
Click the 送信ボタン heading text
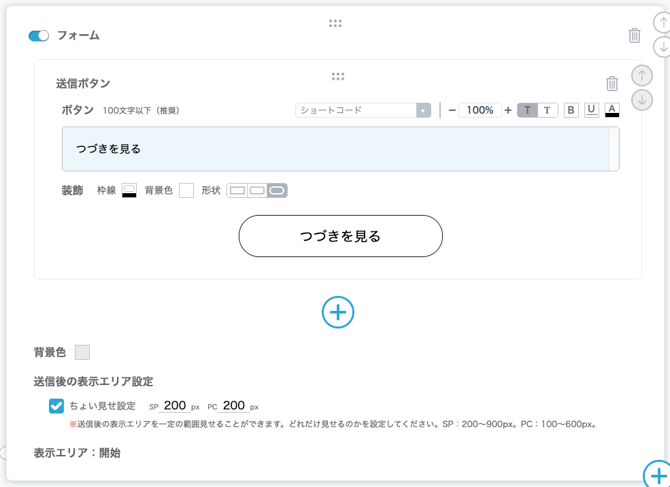[x=83, y=83]
